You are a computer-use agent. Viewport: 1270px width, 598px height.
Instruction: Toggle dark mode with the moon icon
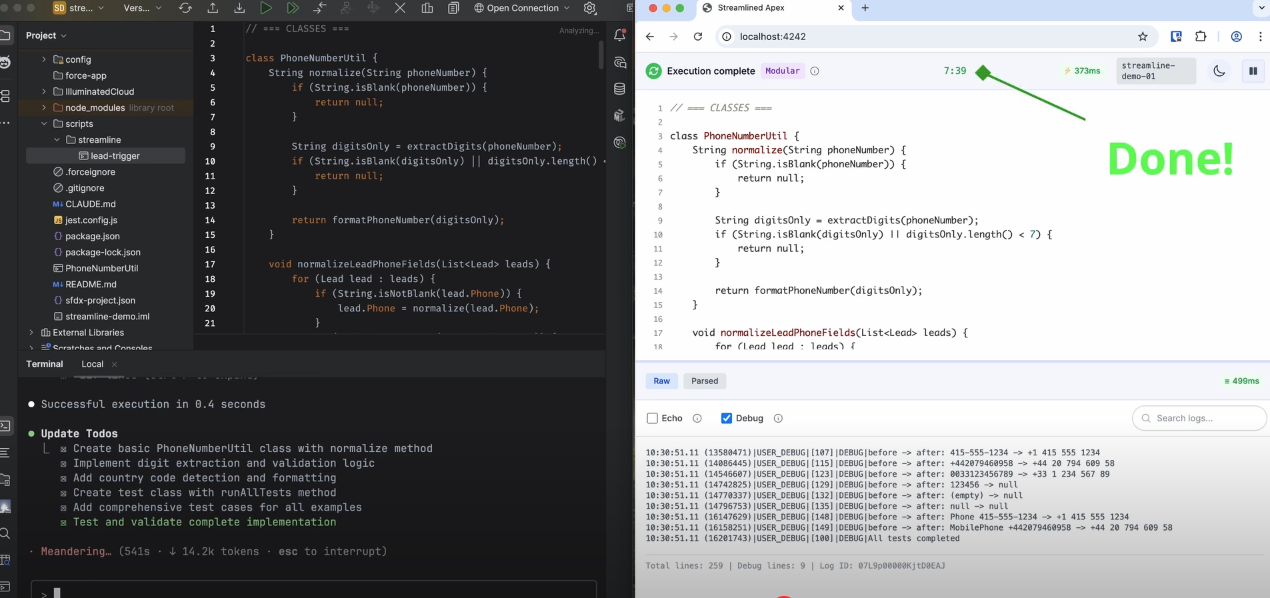point(1219,71)
